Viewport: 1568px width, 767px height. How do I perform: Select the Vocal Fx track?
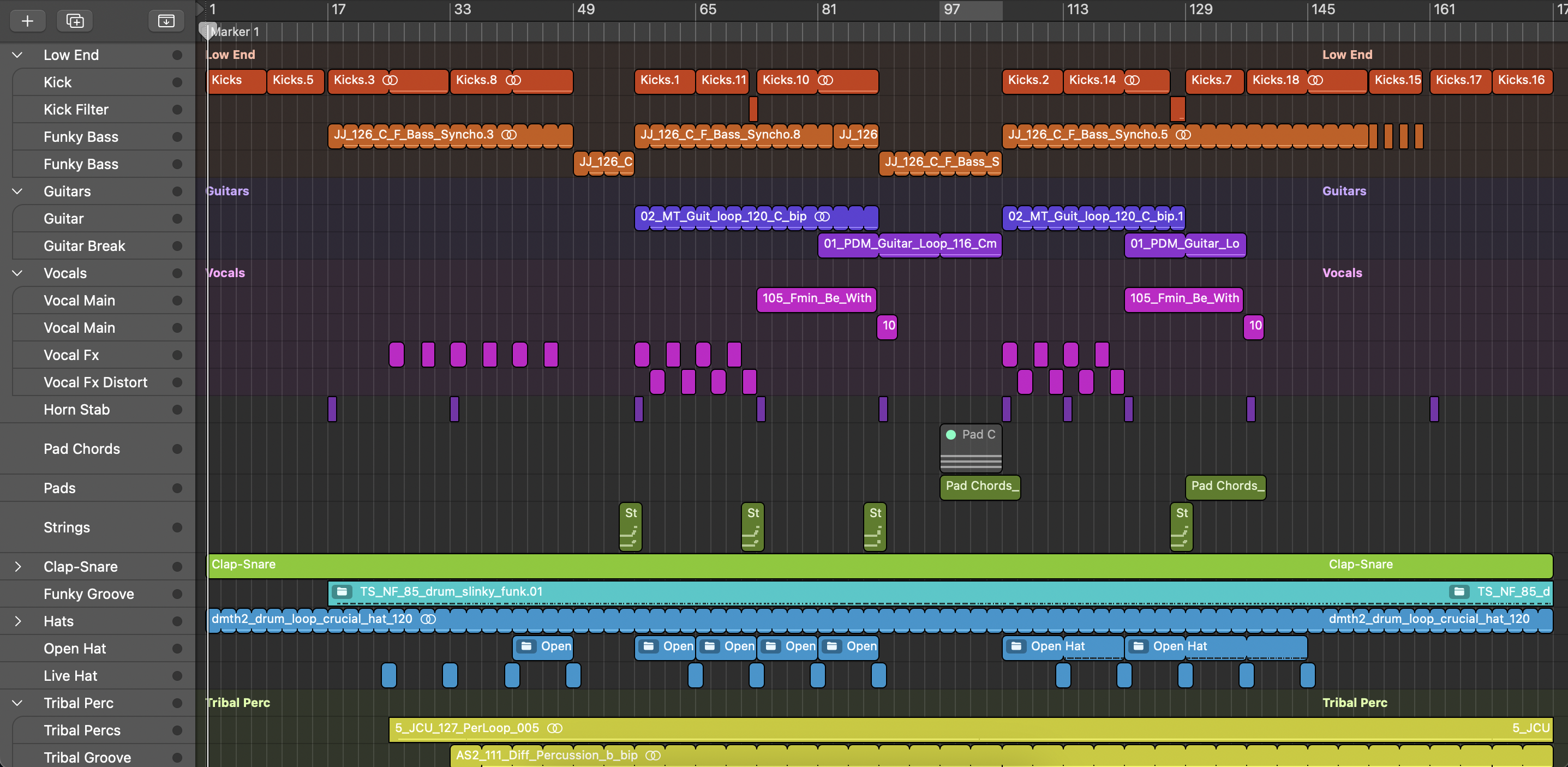click(104, 356)
